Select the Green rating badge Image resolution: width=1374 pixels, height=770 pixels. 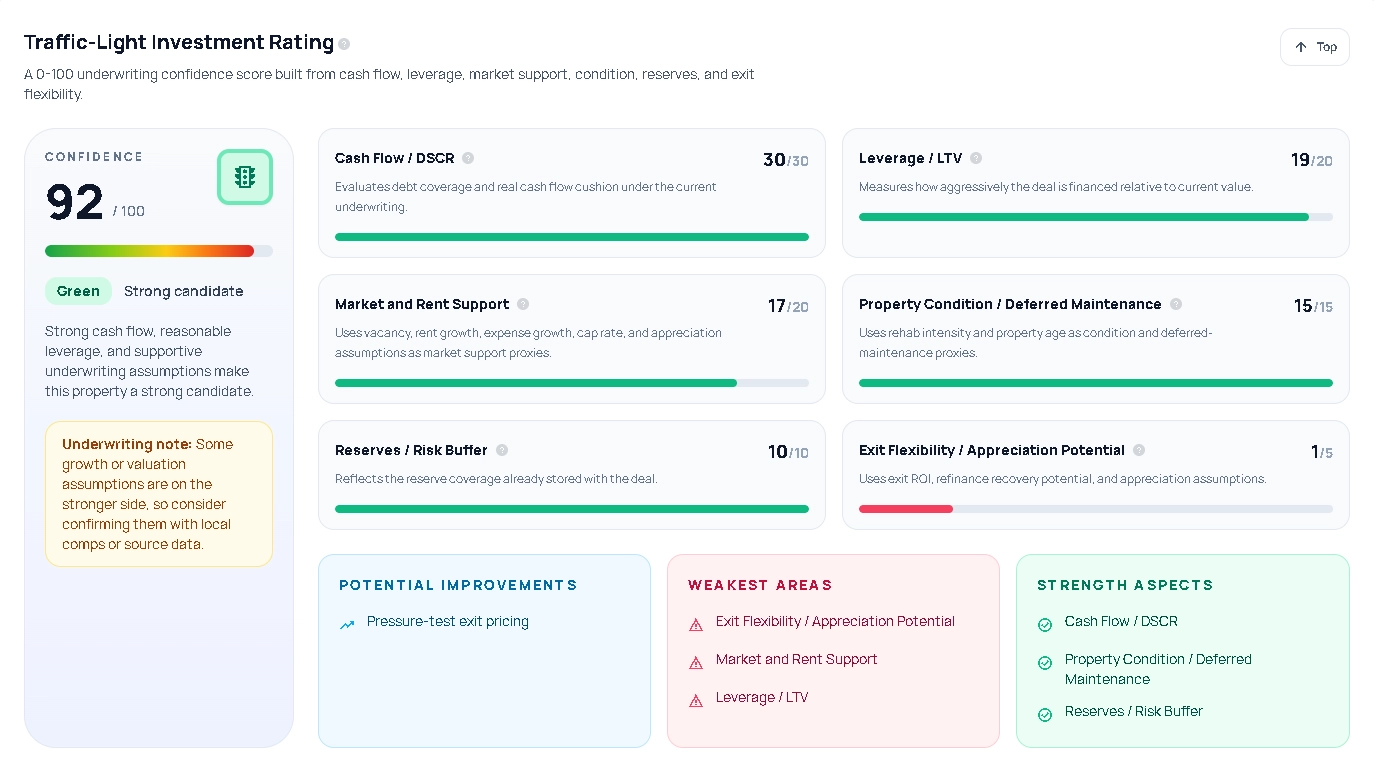click(x=78, y=291)
